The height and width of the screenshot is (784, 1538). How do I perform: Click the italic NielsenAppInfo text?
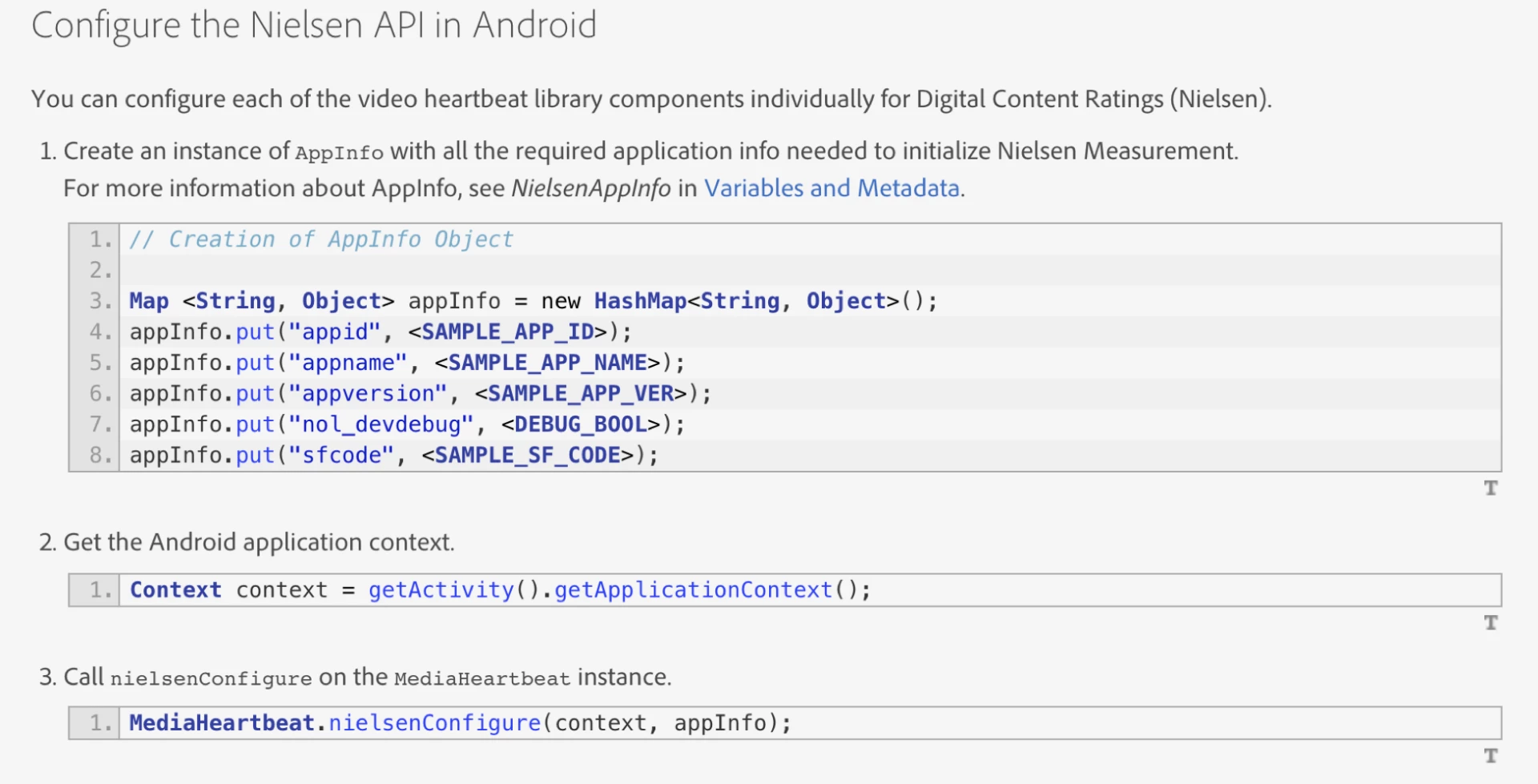click(x=591, y=188)
